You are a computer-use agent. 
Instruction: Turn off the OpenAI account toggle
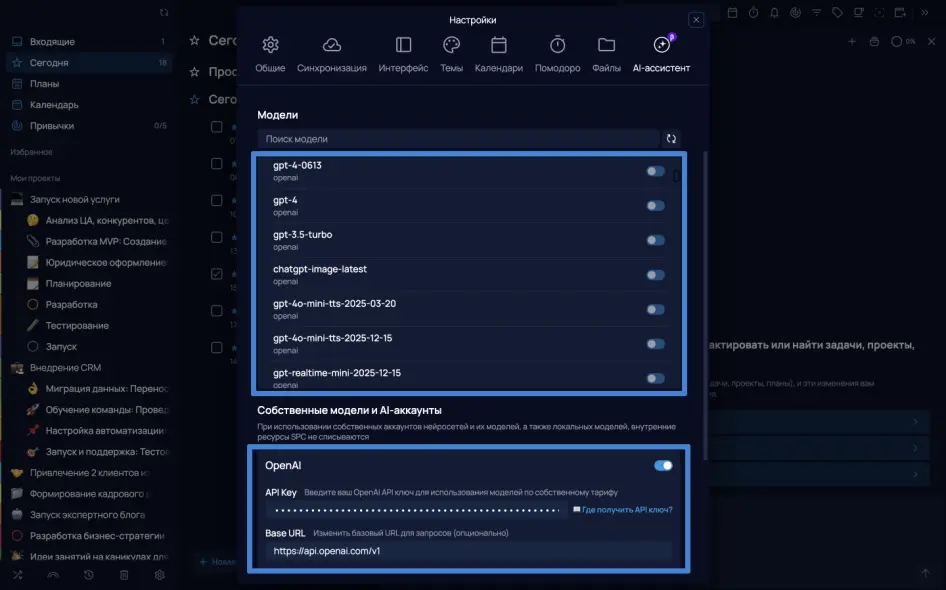pyautogui.click(x=663, y=465)
